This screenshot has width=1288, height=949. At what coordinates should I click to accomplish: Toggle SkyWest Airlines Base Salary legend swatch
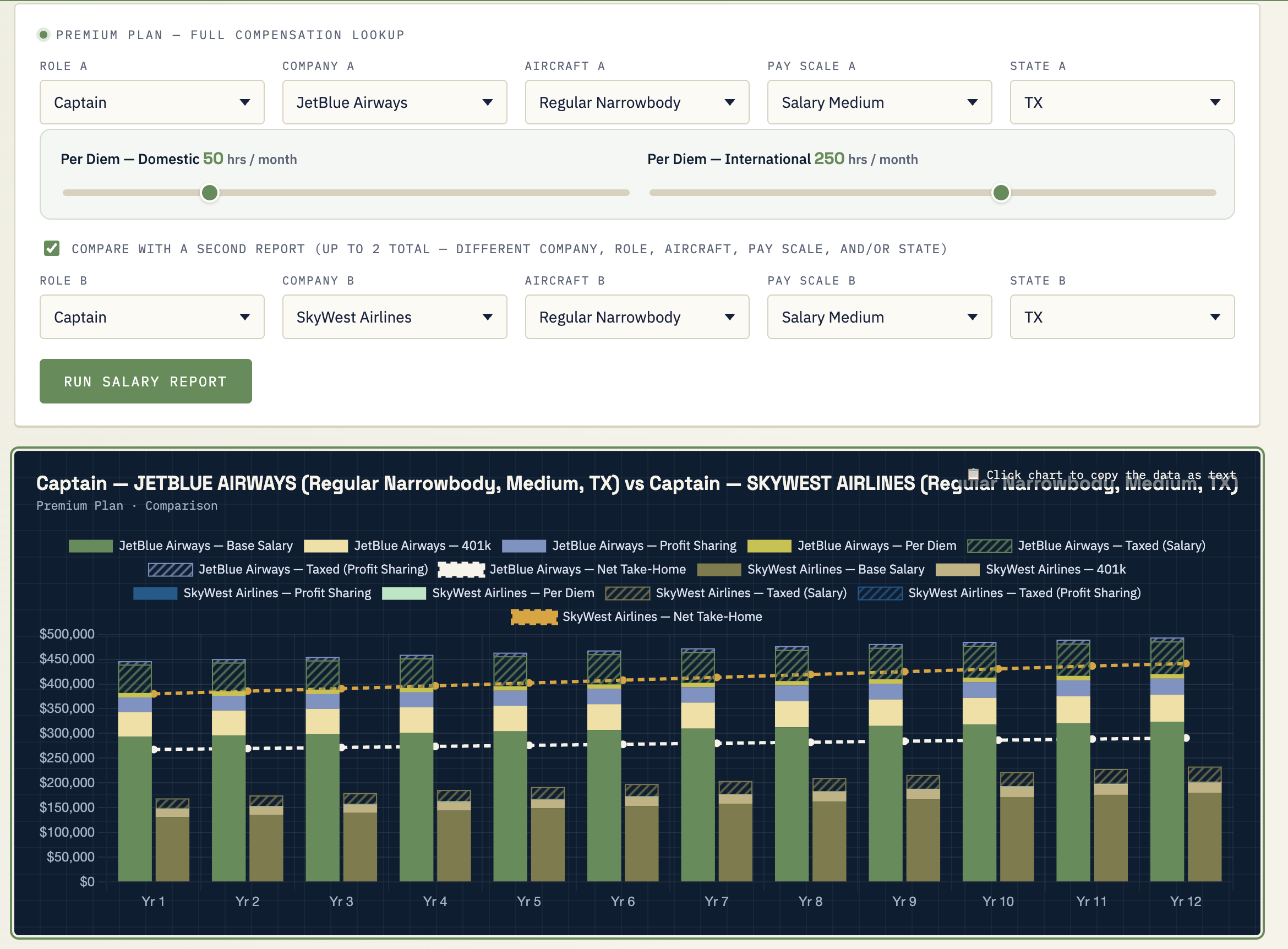[x=719, y=569]
